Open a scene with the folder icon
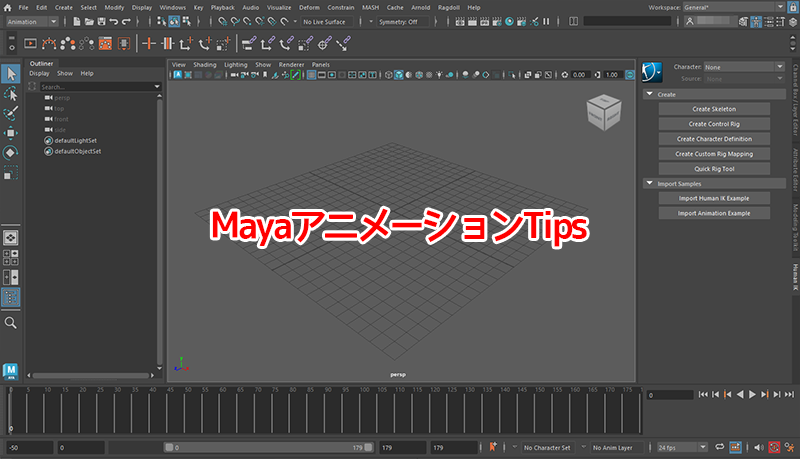This screenshot has width=800, height=459. pos(89,21)
